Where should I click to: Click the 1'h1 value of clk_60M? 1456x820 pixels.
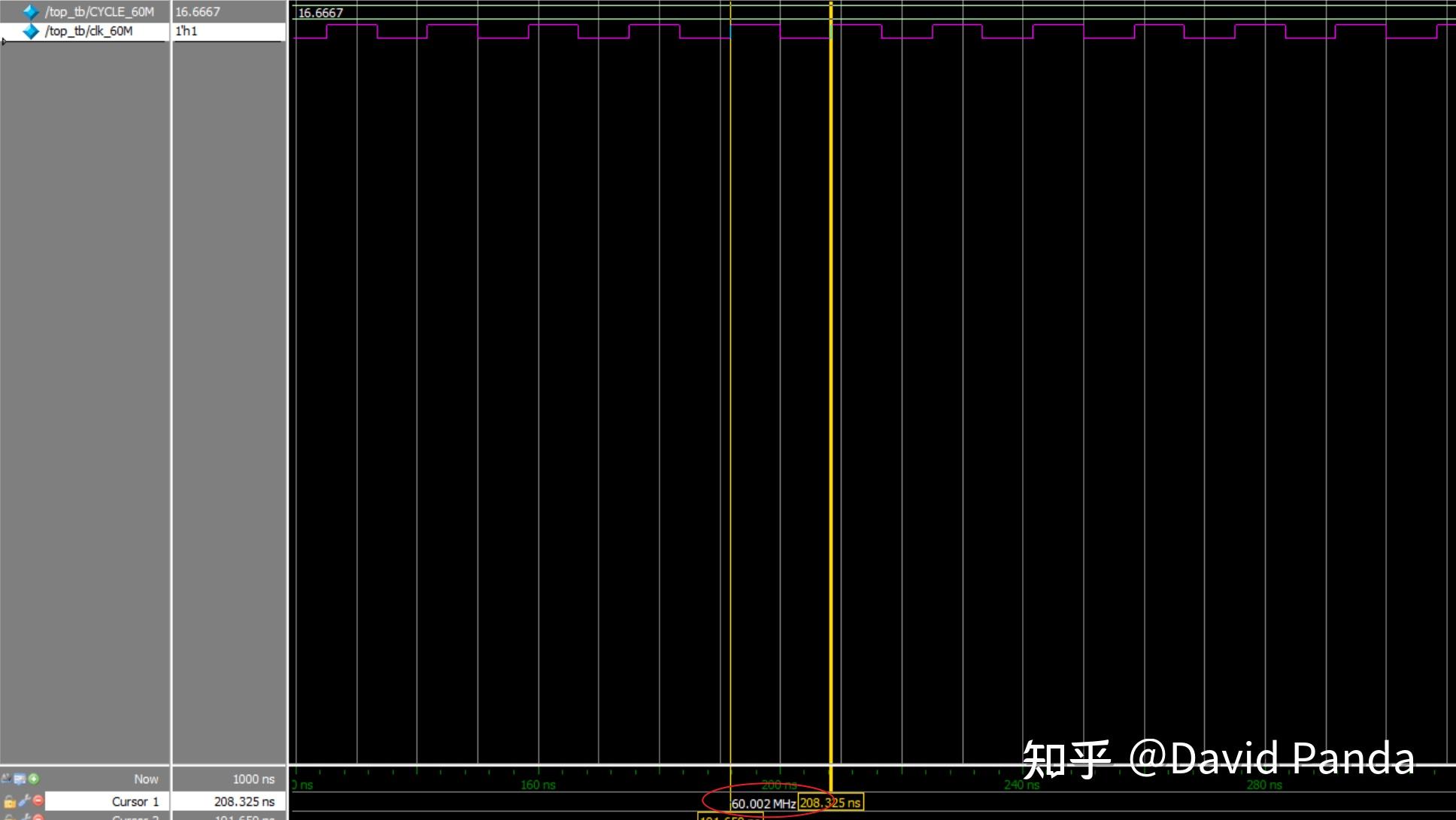tap(187, 32)
